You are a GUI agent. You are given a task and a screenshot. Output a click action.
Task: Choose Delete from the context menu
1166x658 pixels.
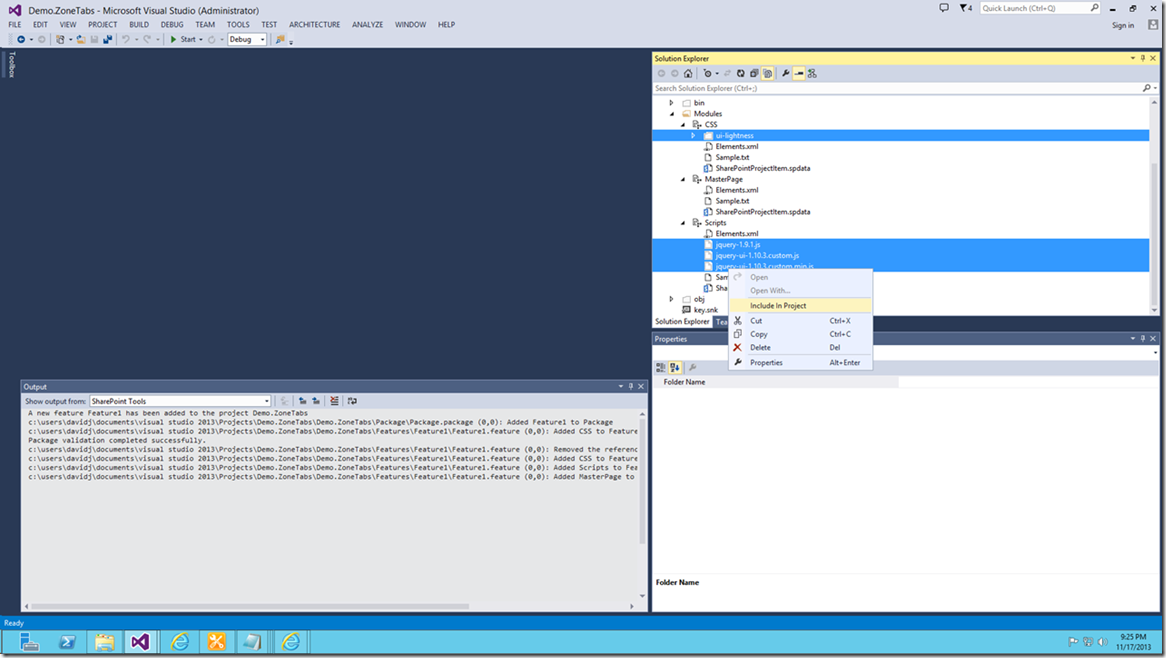[x=800, y=347]
